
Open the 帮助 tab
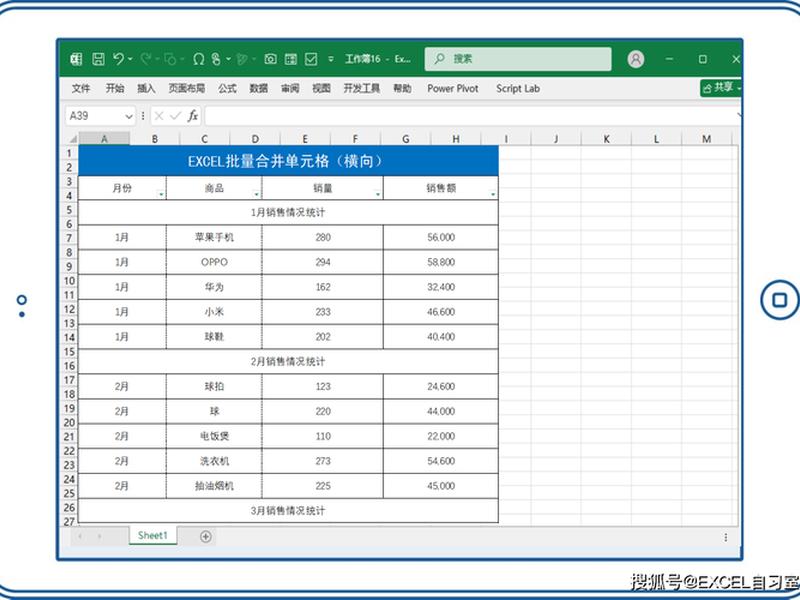tap(402, 88)
